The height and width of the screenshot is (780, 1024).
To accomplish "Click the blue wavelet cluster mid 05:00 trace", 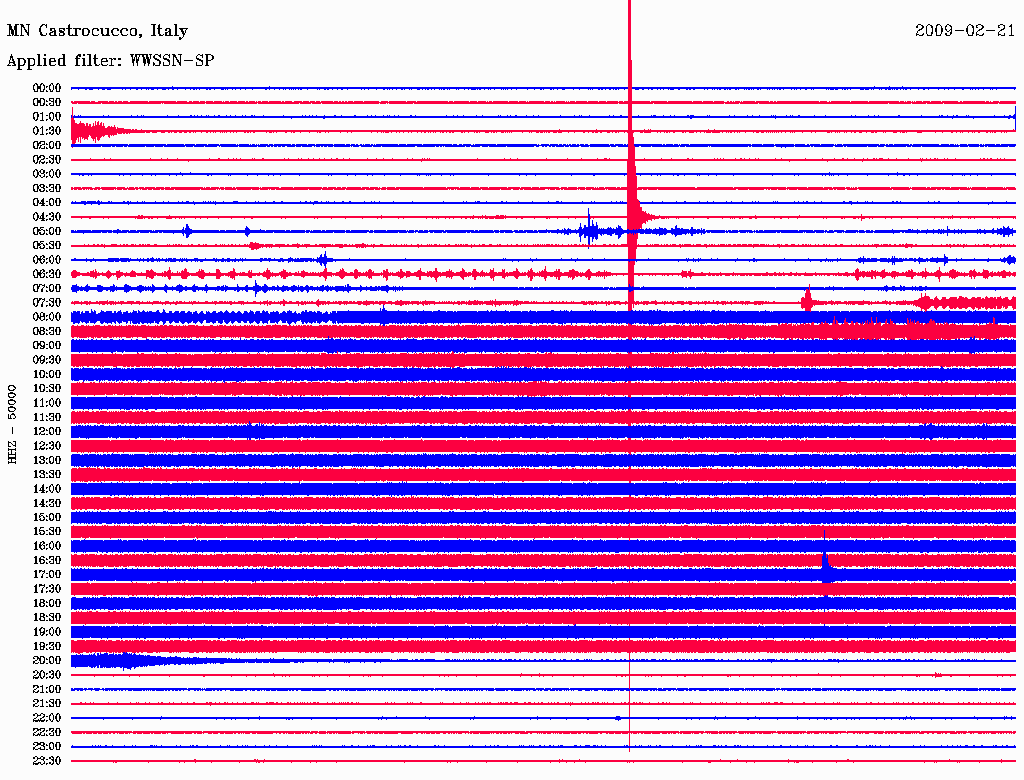I will point(590,230).
